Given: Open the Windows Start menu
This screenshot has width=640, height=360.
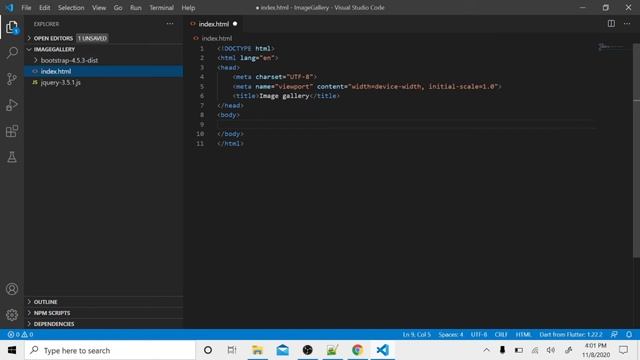Looking at the screenshot, I should pos(12,350).
